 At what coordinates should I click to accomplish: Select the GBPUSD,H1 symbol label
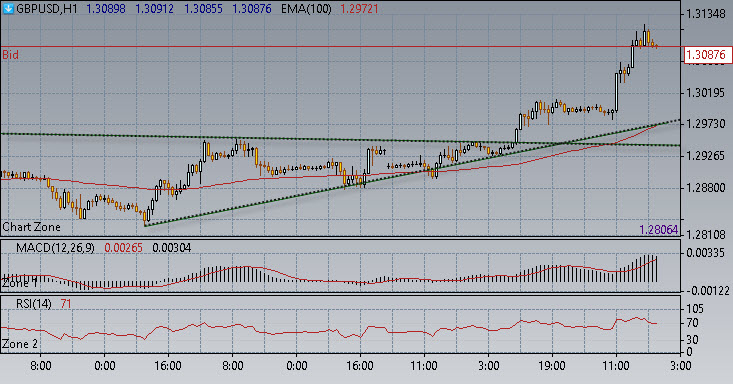(47, 9)
